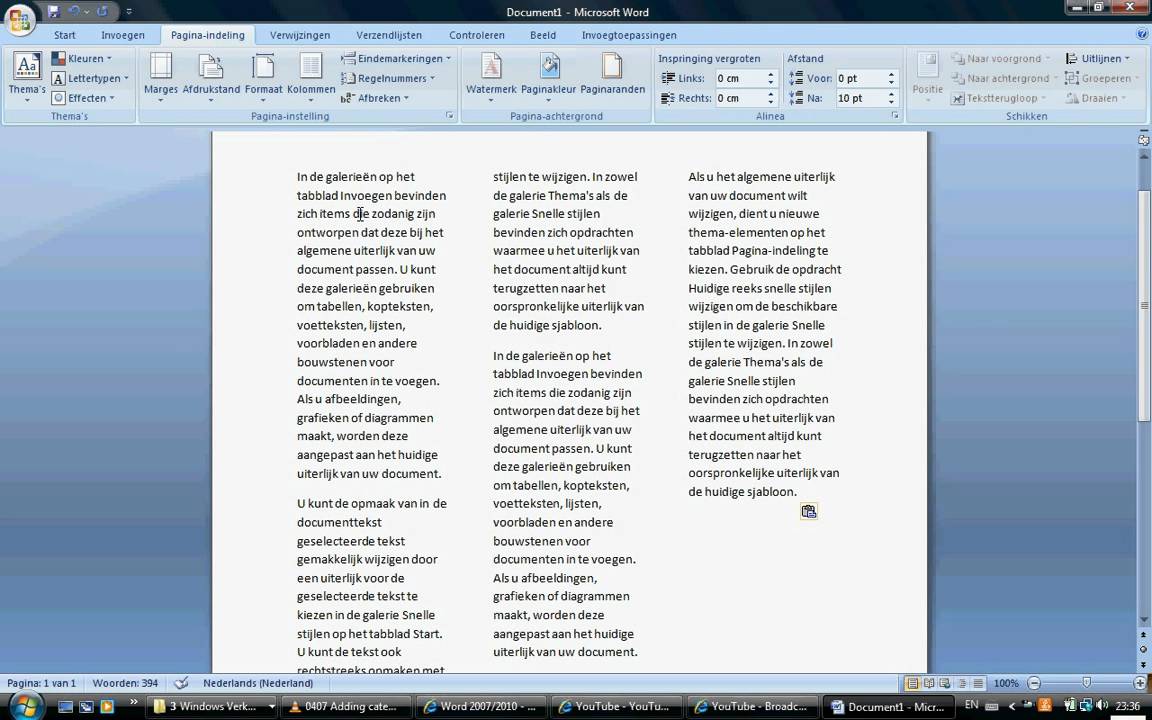Decrease Voor spacing with down arrow
The width and height of the screenshot is (1152, 720).
[891, 82]
